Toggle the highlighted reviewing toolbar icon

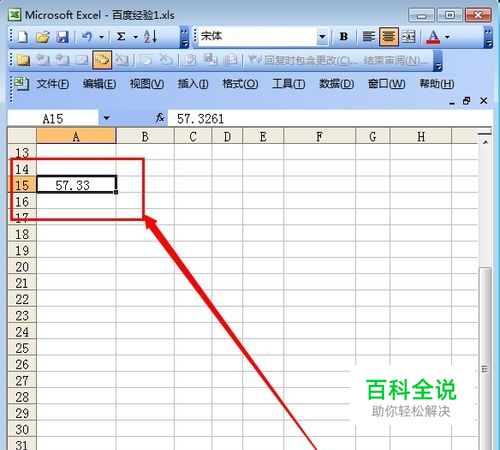102,60
